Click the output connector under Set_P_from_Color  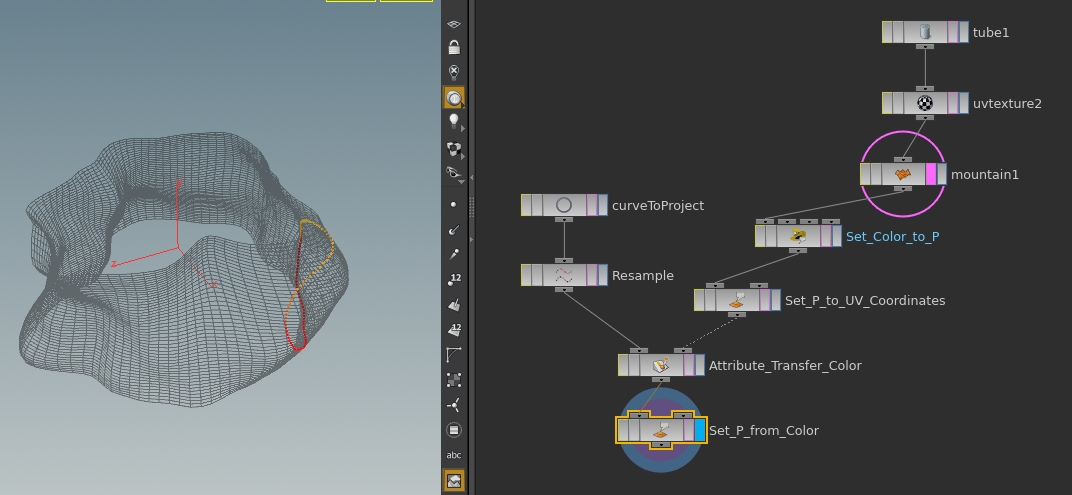[661, 444]
